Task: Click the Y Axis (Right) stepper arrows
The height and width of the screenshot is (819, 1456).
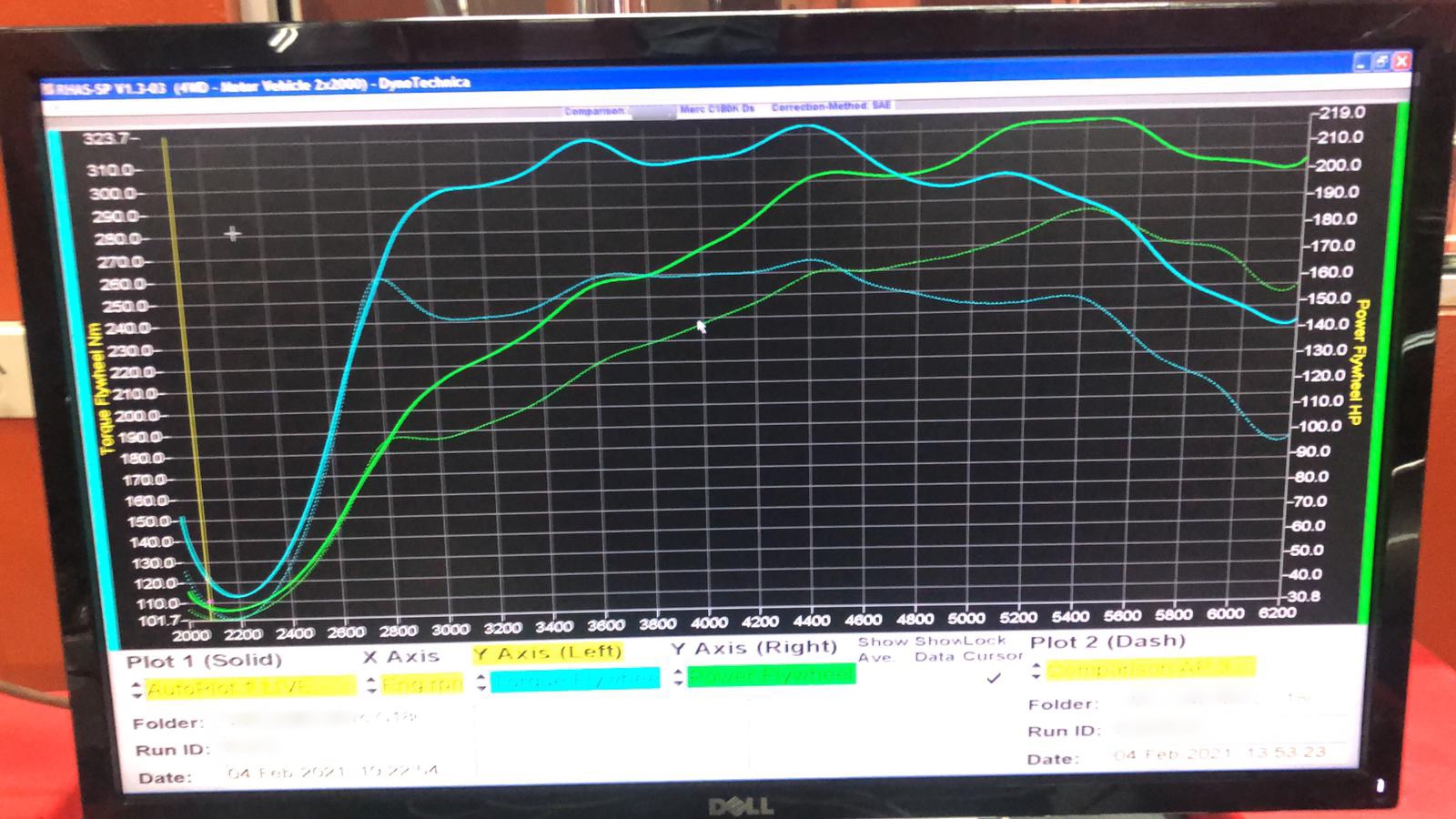Action: pos(678,678)
